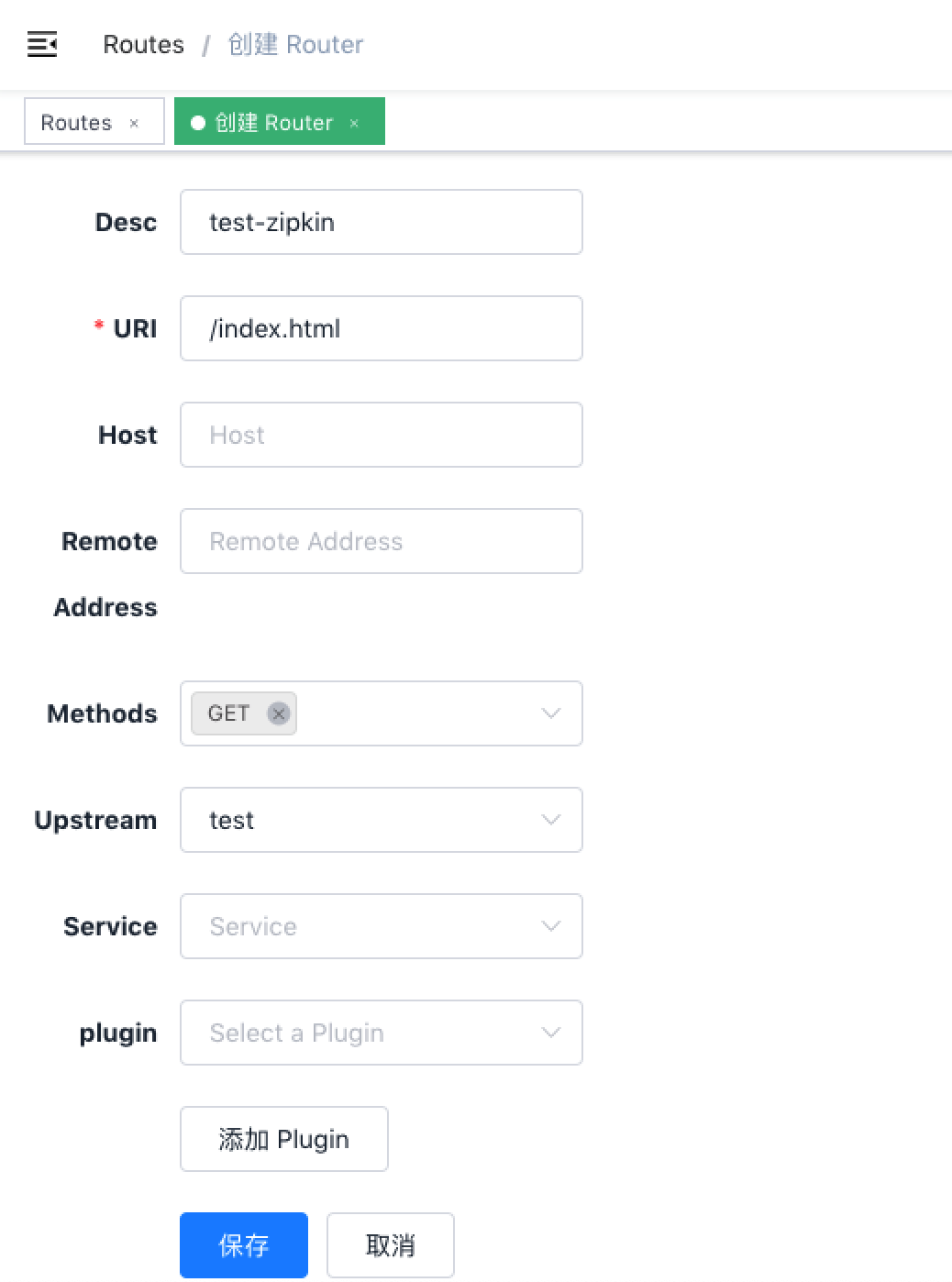Screen dimensions: 952x1282
Task: Click inside the Host input field
Action: (x=381, y=435)
